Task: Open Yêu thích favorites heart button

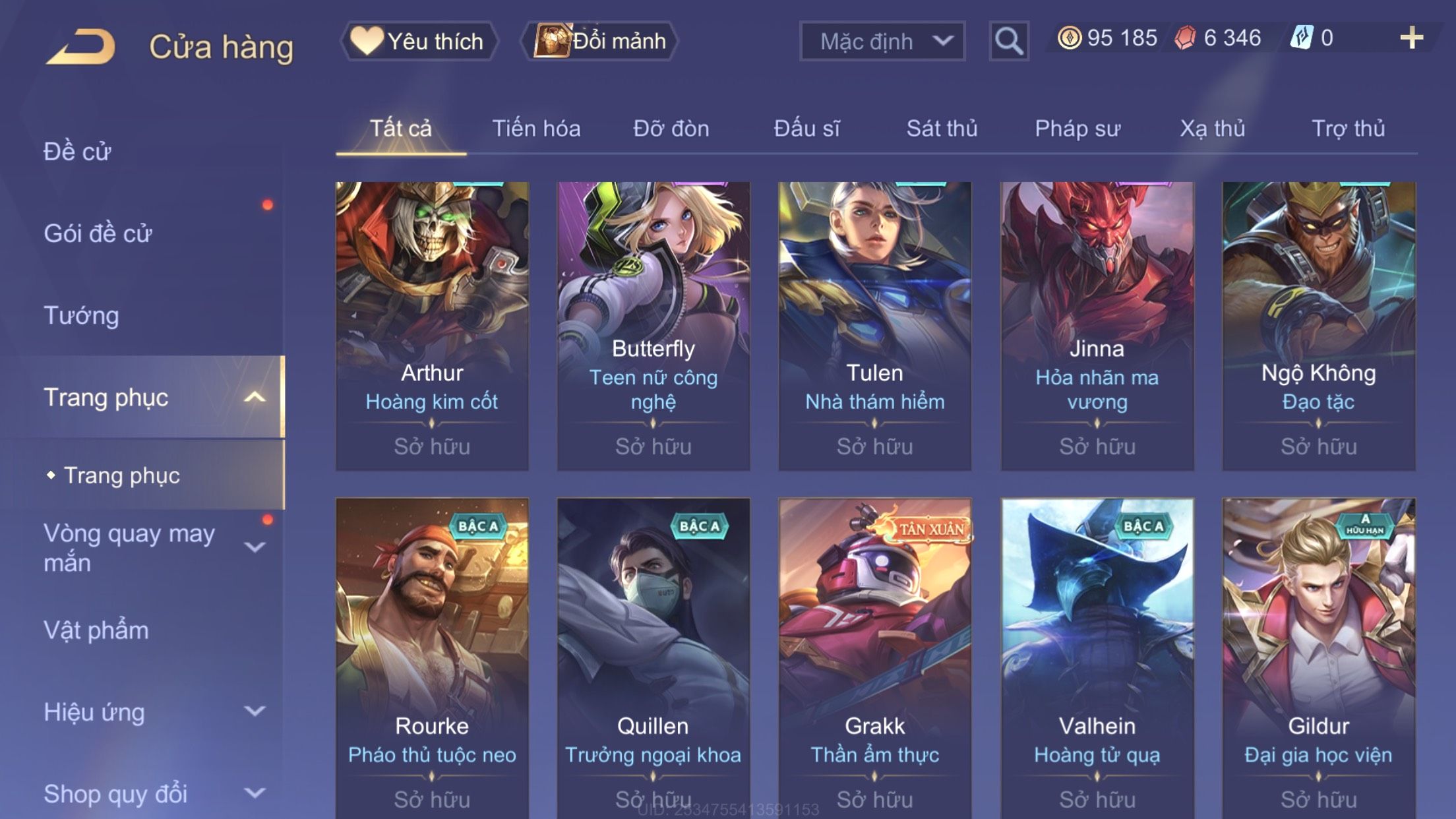Action: (419, 41)
